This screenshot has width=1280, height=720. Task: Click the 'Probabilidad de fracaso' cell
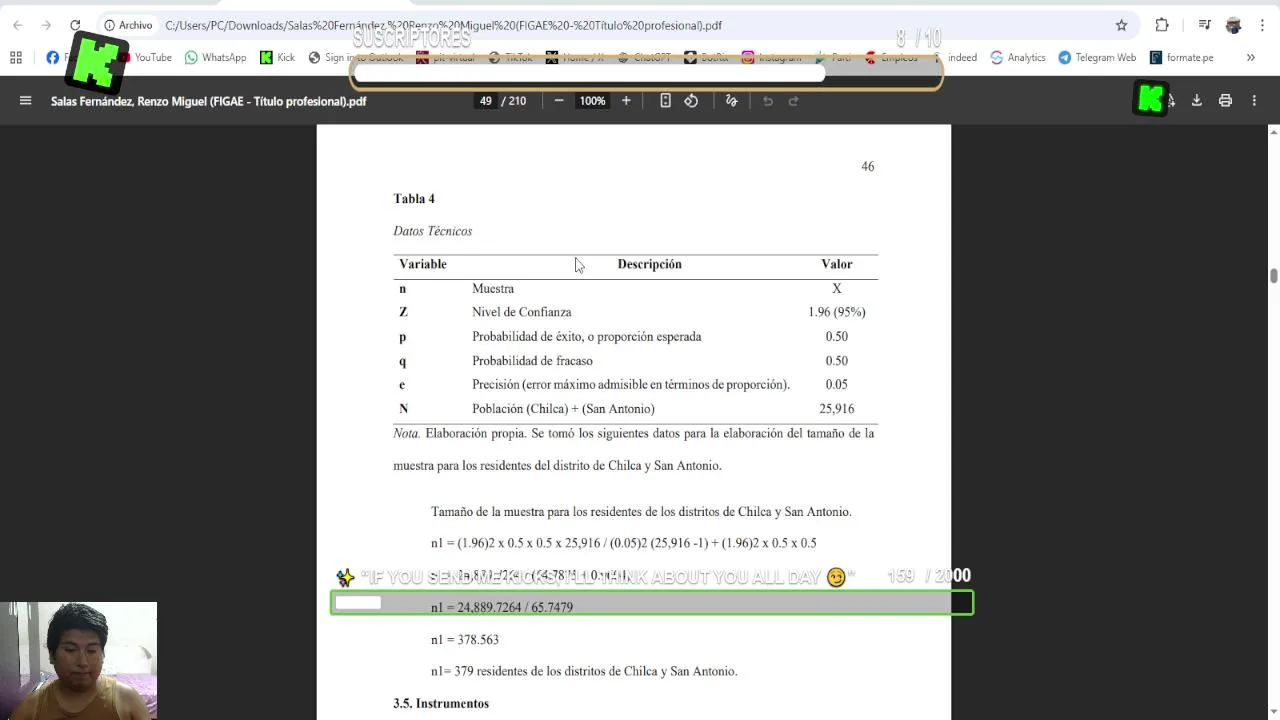point(532,361)
